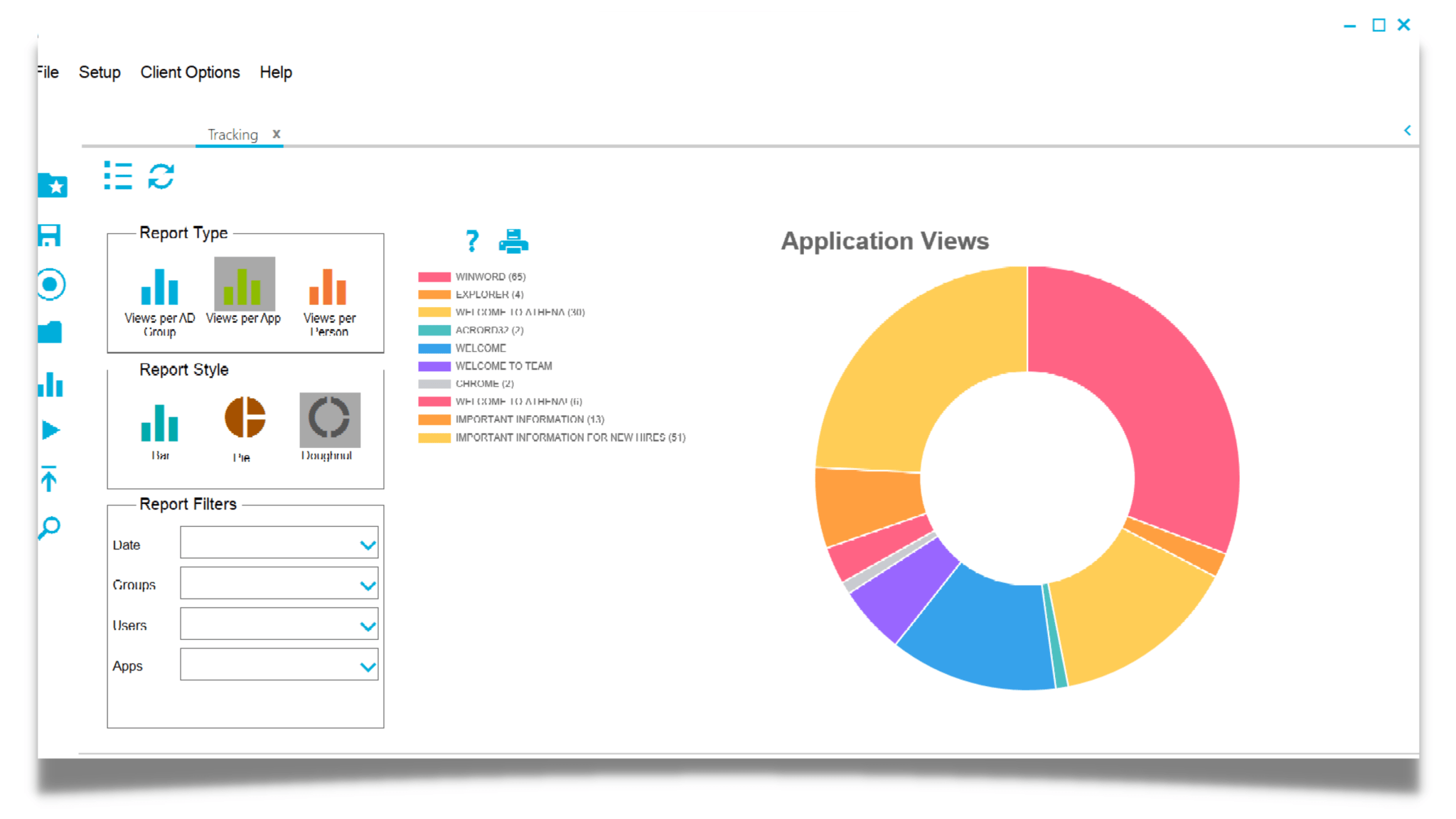This screenshot has width=1456, height=819.
Task: Click the list view icon next to refresh
Action: click(117, 177)
